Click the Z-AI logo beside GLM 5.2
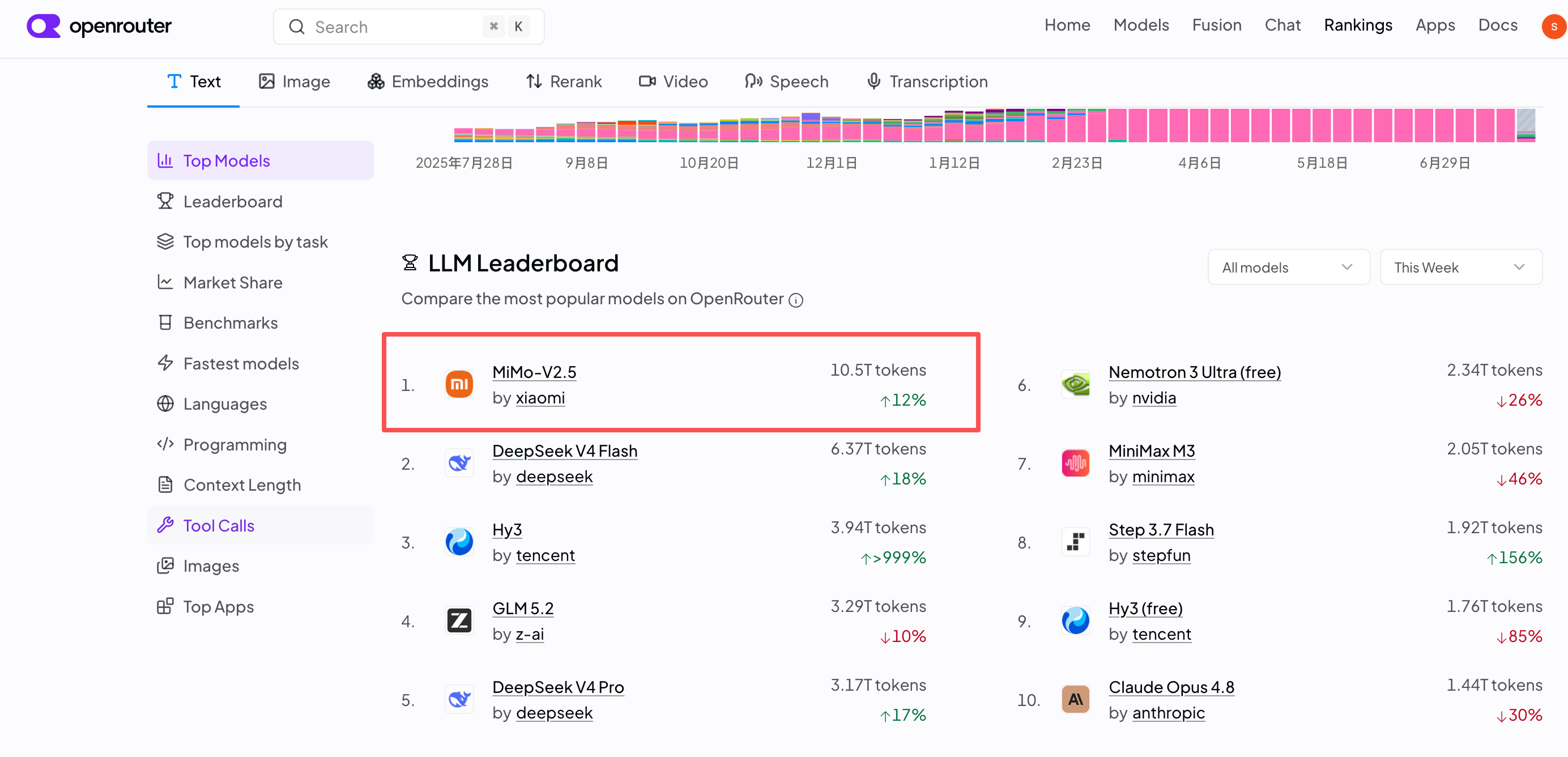Image resolution: width=1568 pixels, height=757 pixels. pos(459,620)
